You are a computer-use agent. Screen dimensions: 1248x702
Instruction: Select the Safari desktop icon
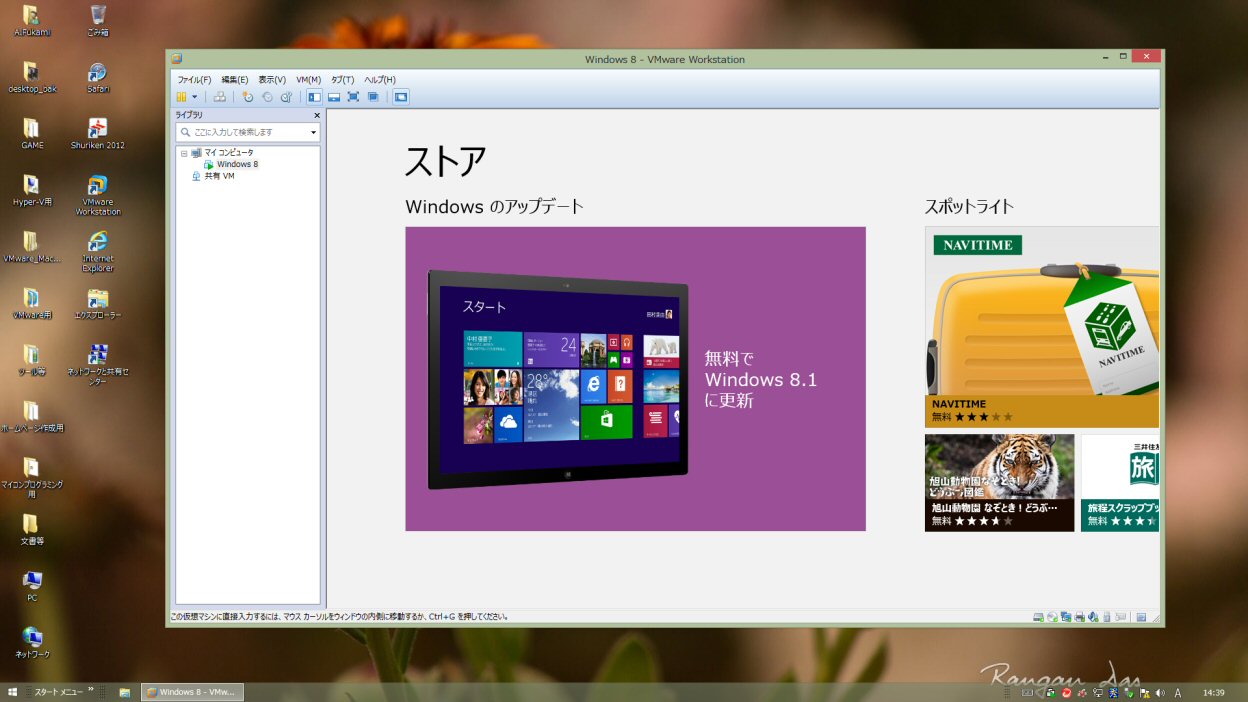tap(97, 78)
